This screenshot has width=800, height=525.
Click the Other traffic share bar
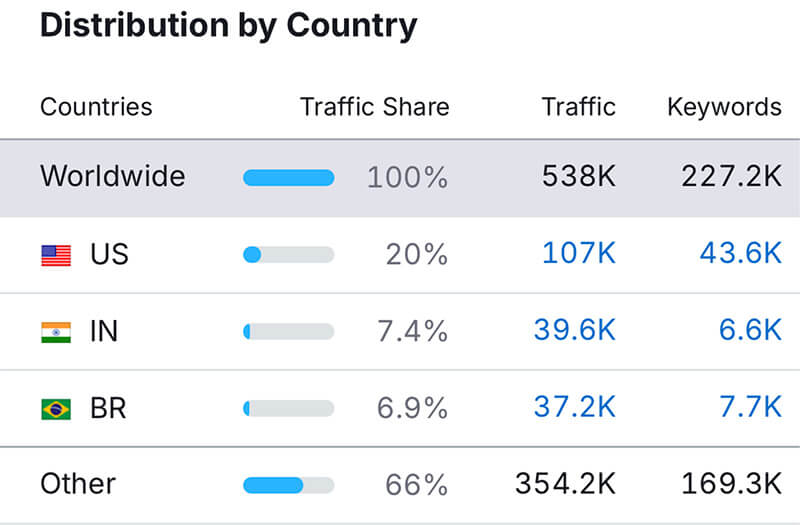[288, 485]
